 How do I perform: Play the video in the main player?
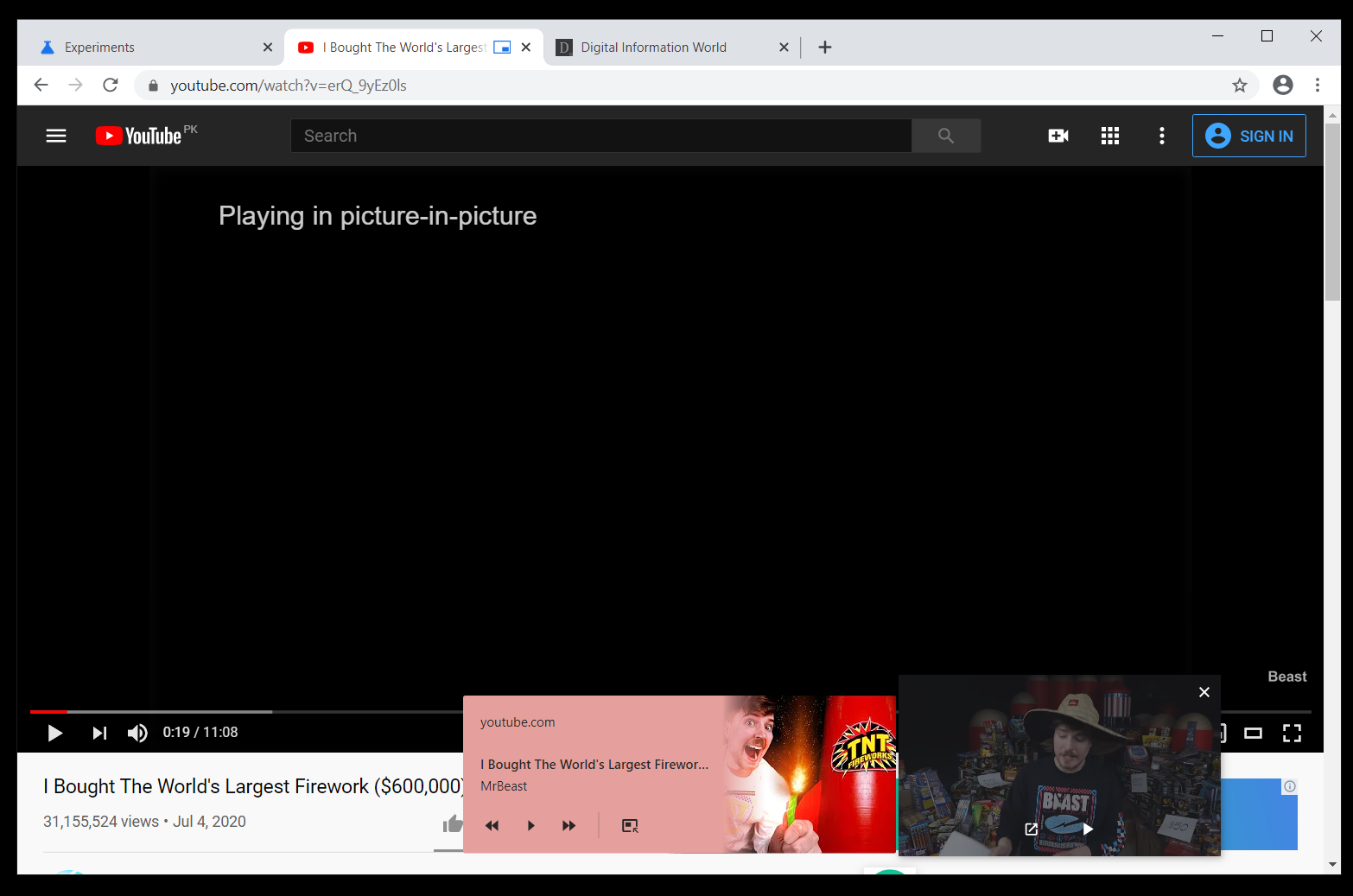pyautogui.click(x=55, y=734)
